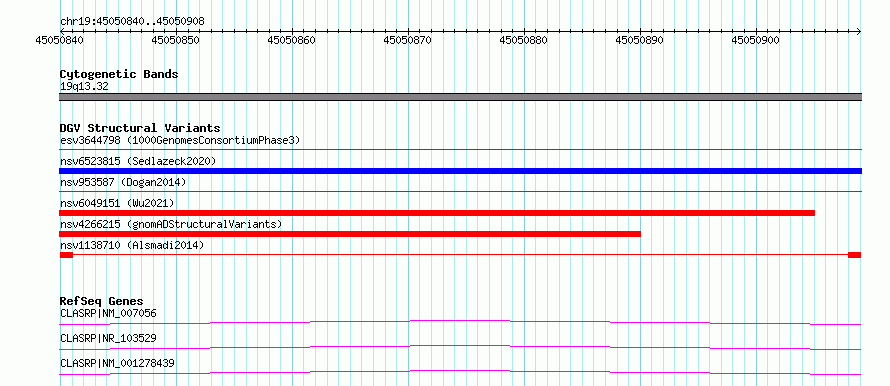Click ruler tick label 45050860
Screen dimensions: 890x386
click(x=292, y=40)
